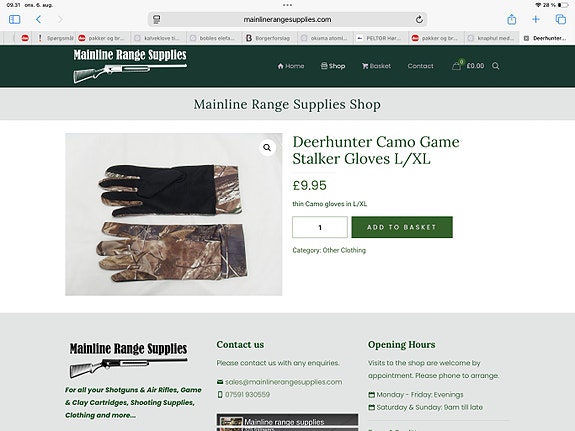Screen dimensions: 575x431
Task: Open site search magnifier in header
Action: pyautogui.click(x=495, y=66)
